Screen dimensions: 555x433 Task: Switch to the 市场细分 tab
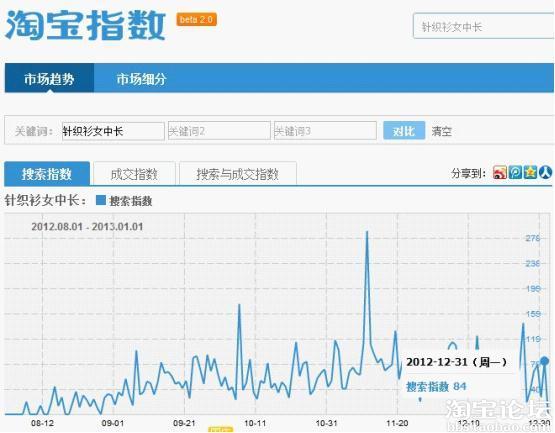[x=141, y=79]
